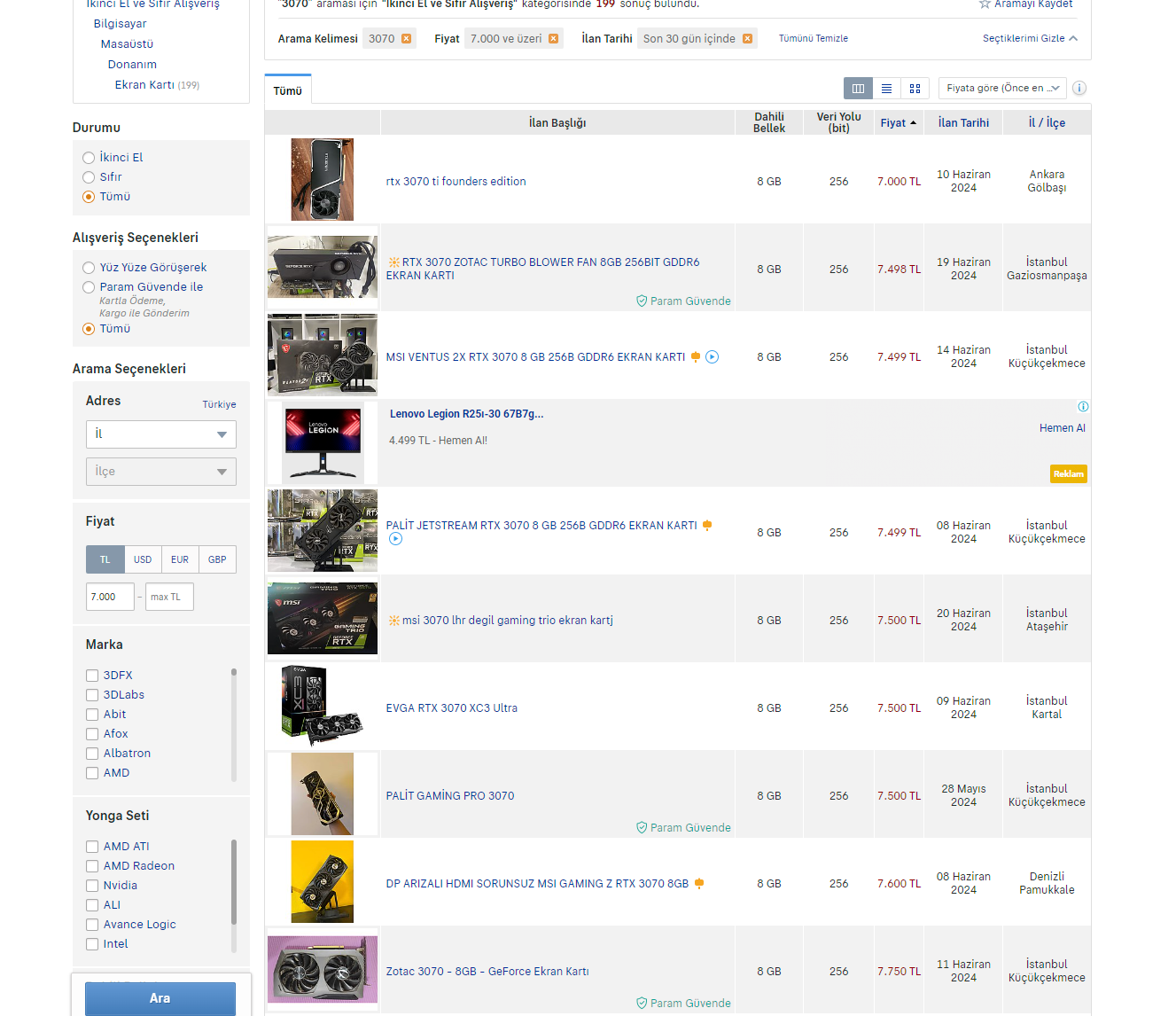Open the 'Fiyata göre' sort dropdown
This screenshot has width=1176, height=1016.
click(x=1002, y=88)
